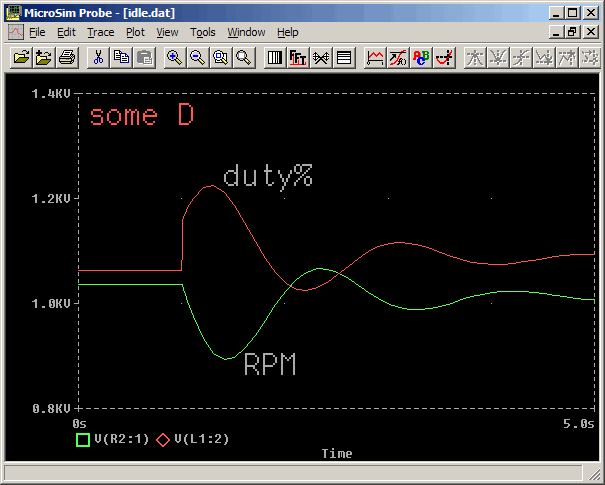
Task: Click the ABC text label icon
Action: point(421,57)
